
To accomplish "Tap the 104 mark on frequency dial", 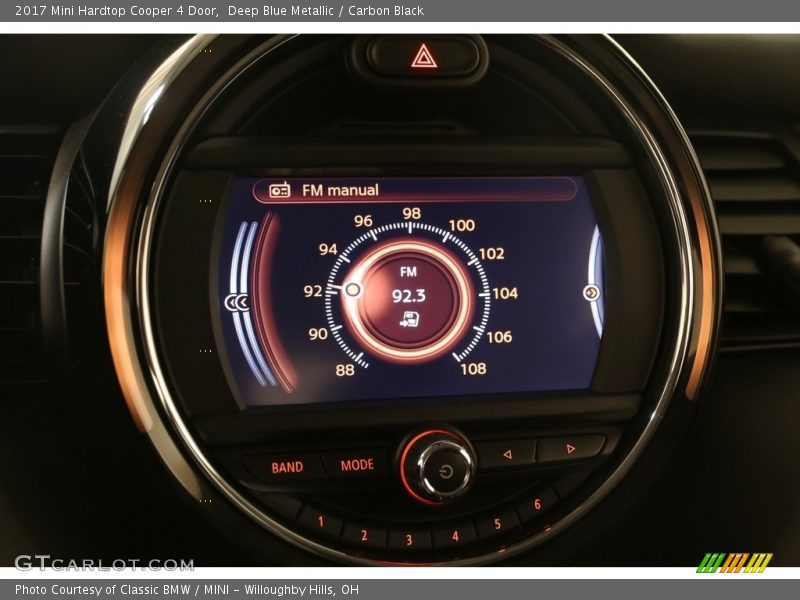I will [504, 293].
